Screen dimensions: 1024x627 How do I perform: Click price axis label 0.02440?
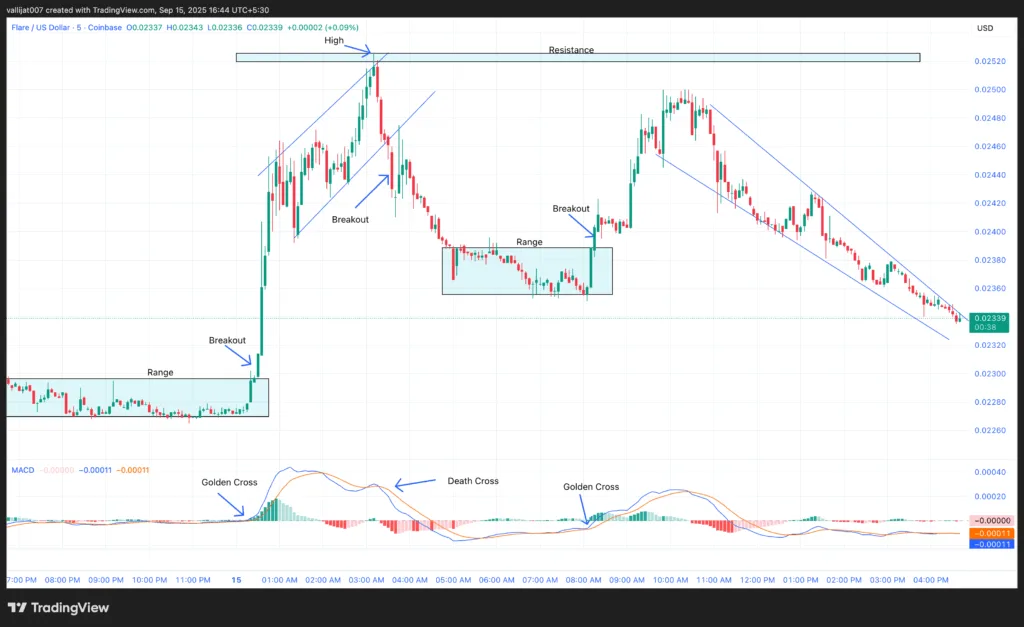tap(990, 175)
